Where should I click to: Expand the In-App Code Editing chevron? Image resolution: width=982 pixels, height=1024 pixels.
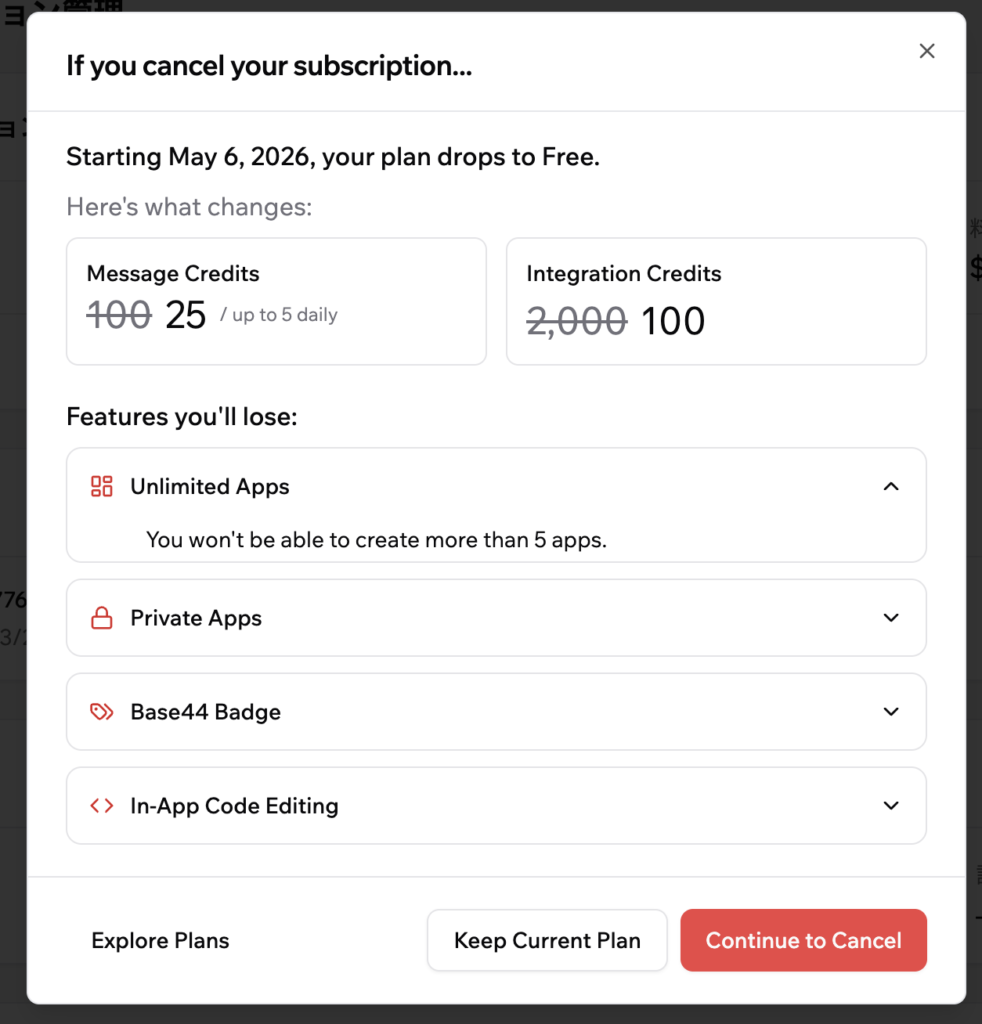click(x=891, y=806)
